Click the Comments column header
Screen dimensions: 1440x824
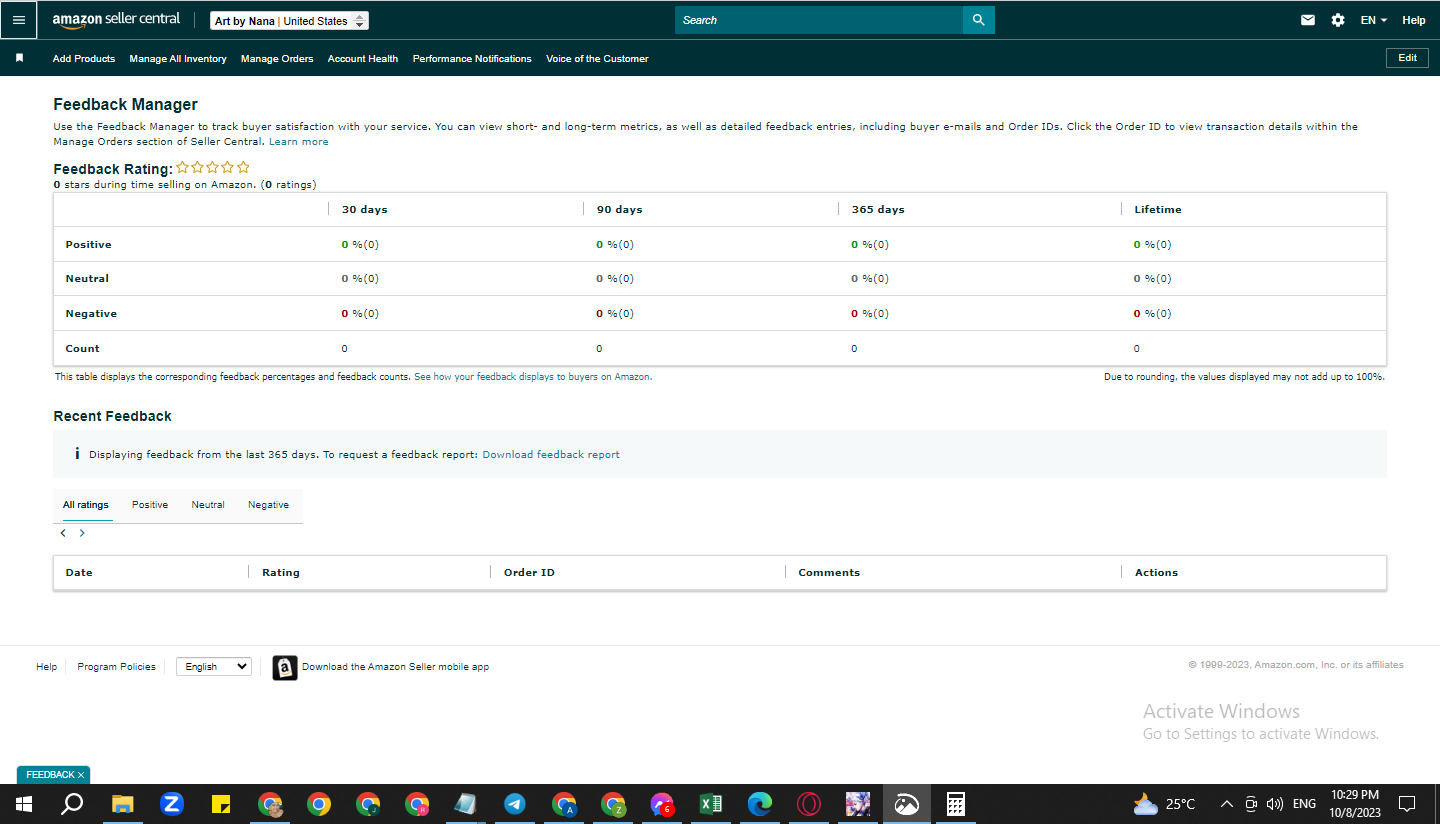point(829,573)
